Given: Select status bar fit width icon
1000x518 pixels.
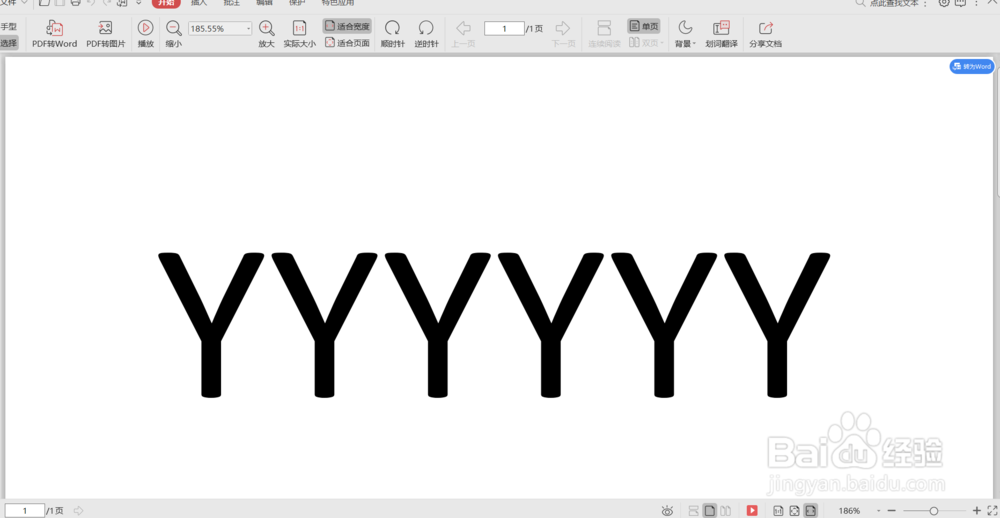Looking at the screenshot, I should (x=810, y=510).
